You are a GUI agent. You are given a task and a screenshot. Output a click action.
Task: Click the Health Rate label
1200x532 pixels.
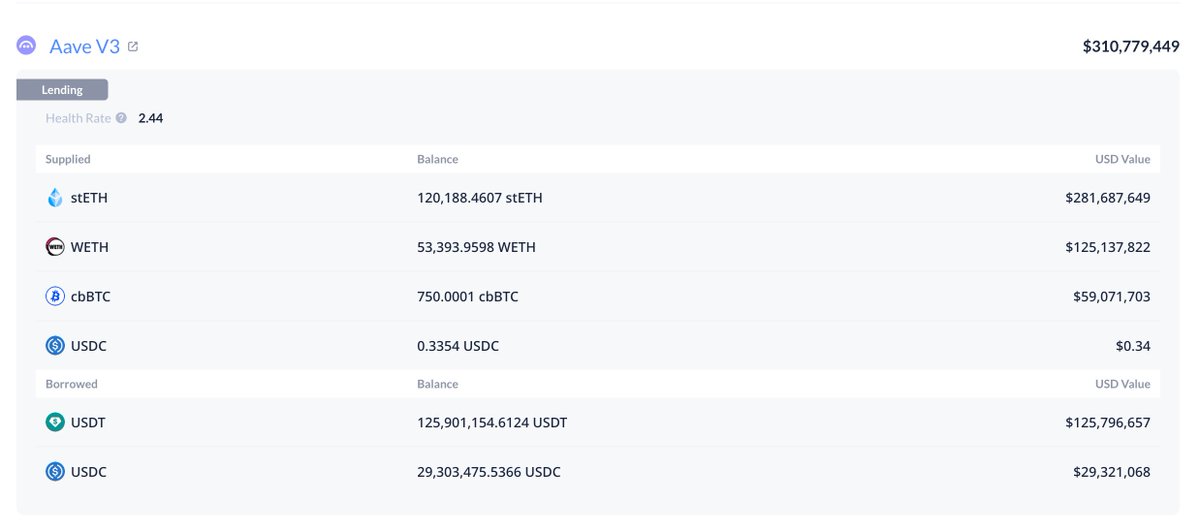pyautogui.click(x=79, y=118)
